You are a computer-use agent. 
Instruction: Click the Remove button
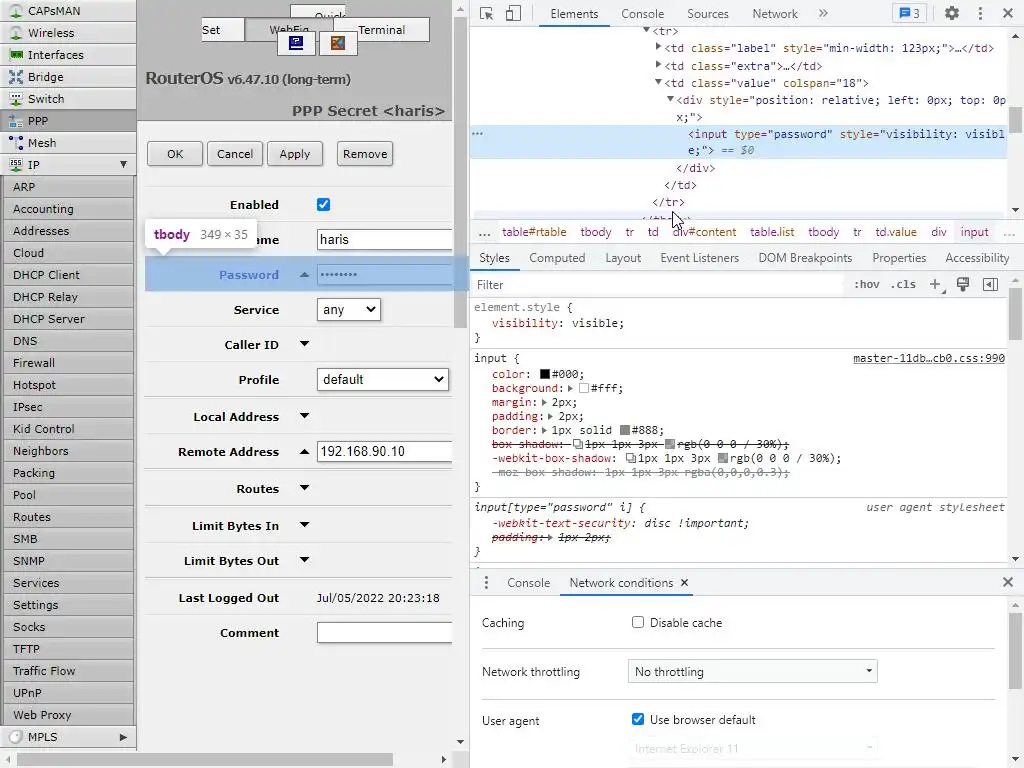(365, 154)
